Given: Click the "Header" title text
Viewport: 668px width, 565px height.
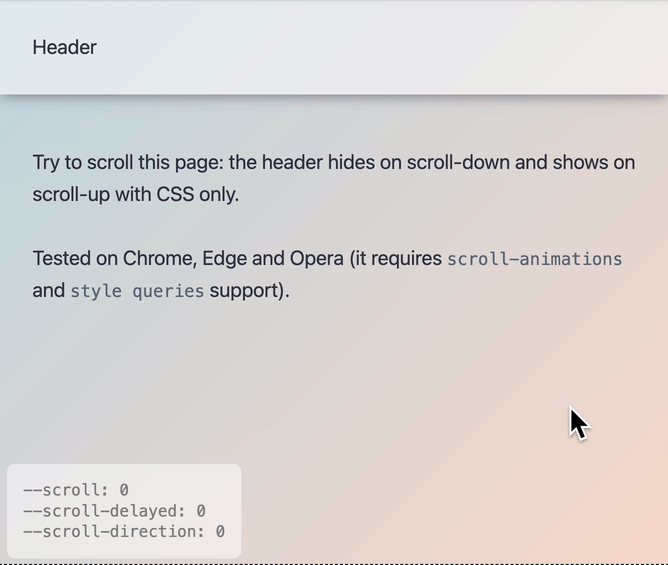Looking at the screenshot, I should (64, 47).
